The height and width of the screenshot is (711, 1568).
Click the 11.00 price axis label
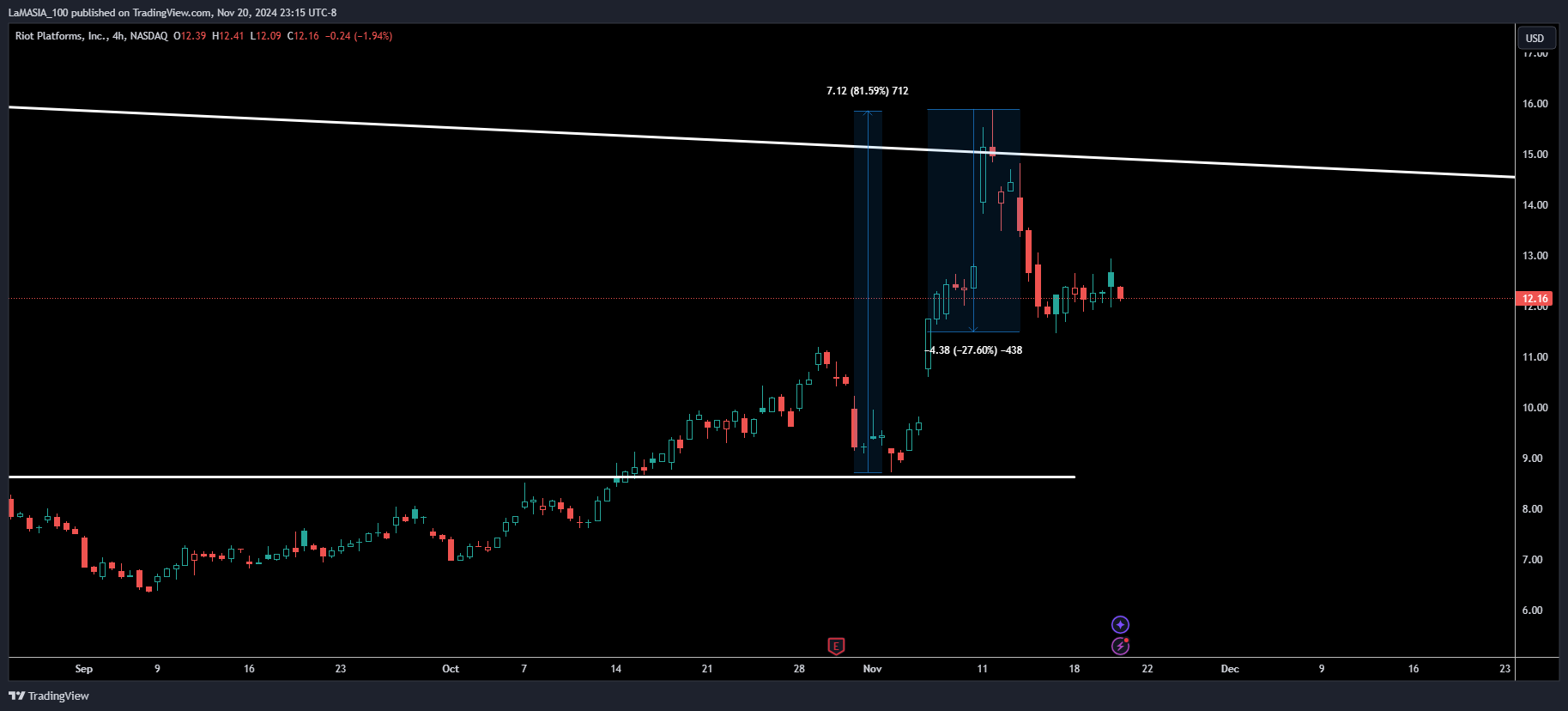coord(1535,357)
